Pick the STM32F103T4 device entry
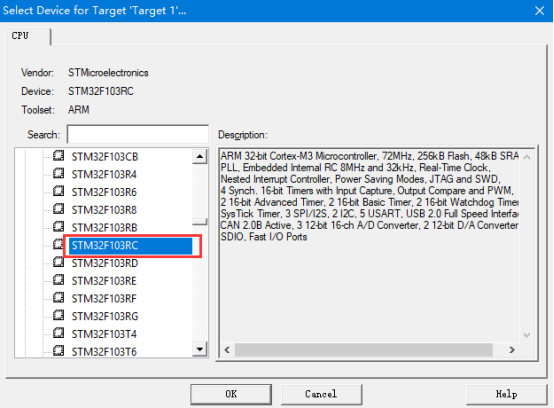Screen dimensions: 554x408 click(104, 334)
